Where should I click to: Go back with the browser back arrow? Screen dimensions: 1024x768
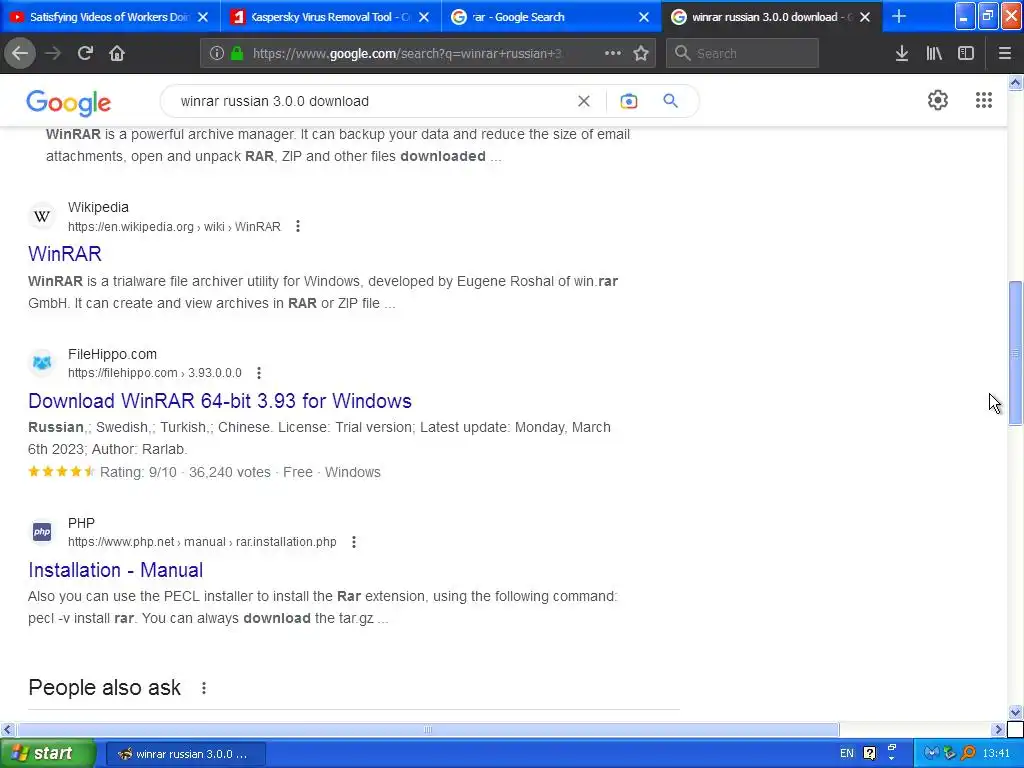20,53
